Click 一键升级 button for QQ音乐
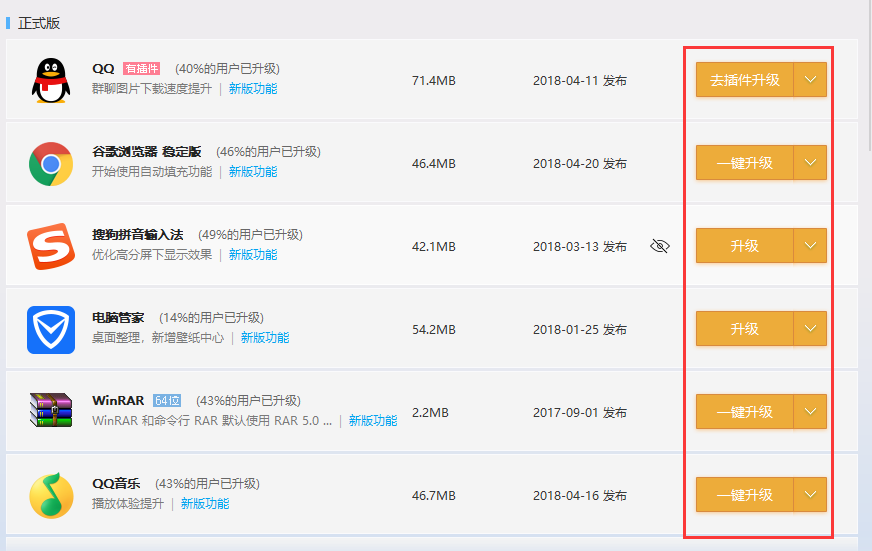 point(745,494)
